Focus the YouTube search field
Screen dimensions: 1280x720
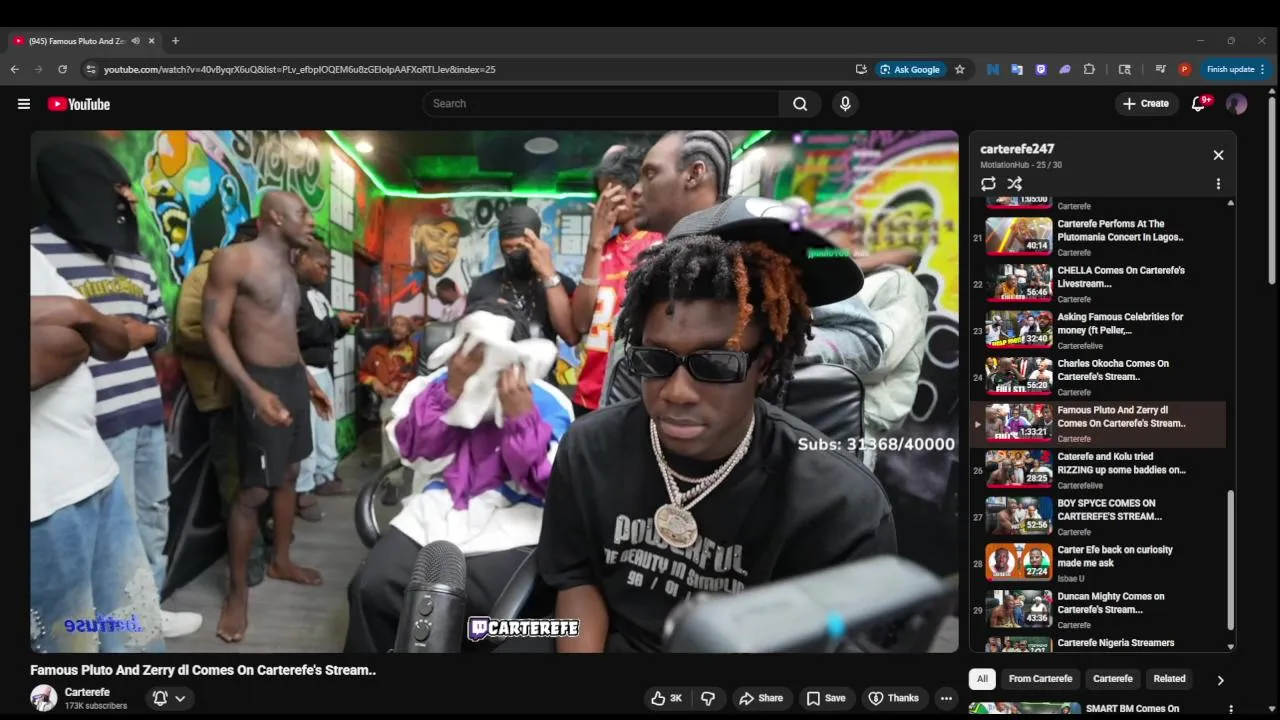600,104
